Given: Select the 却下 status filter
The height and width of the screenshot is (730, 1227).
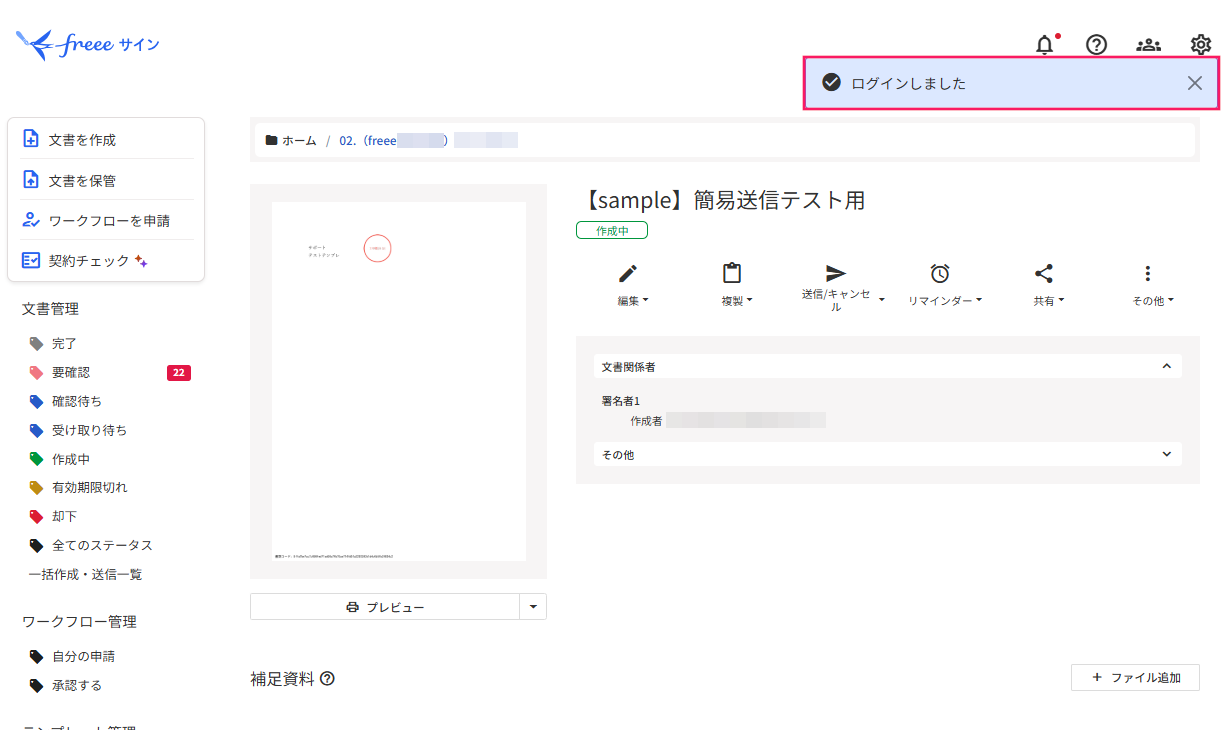Looking at the screenshot, I should coord(64,517).
